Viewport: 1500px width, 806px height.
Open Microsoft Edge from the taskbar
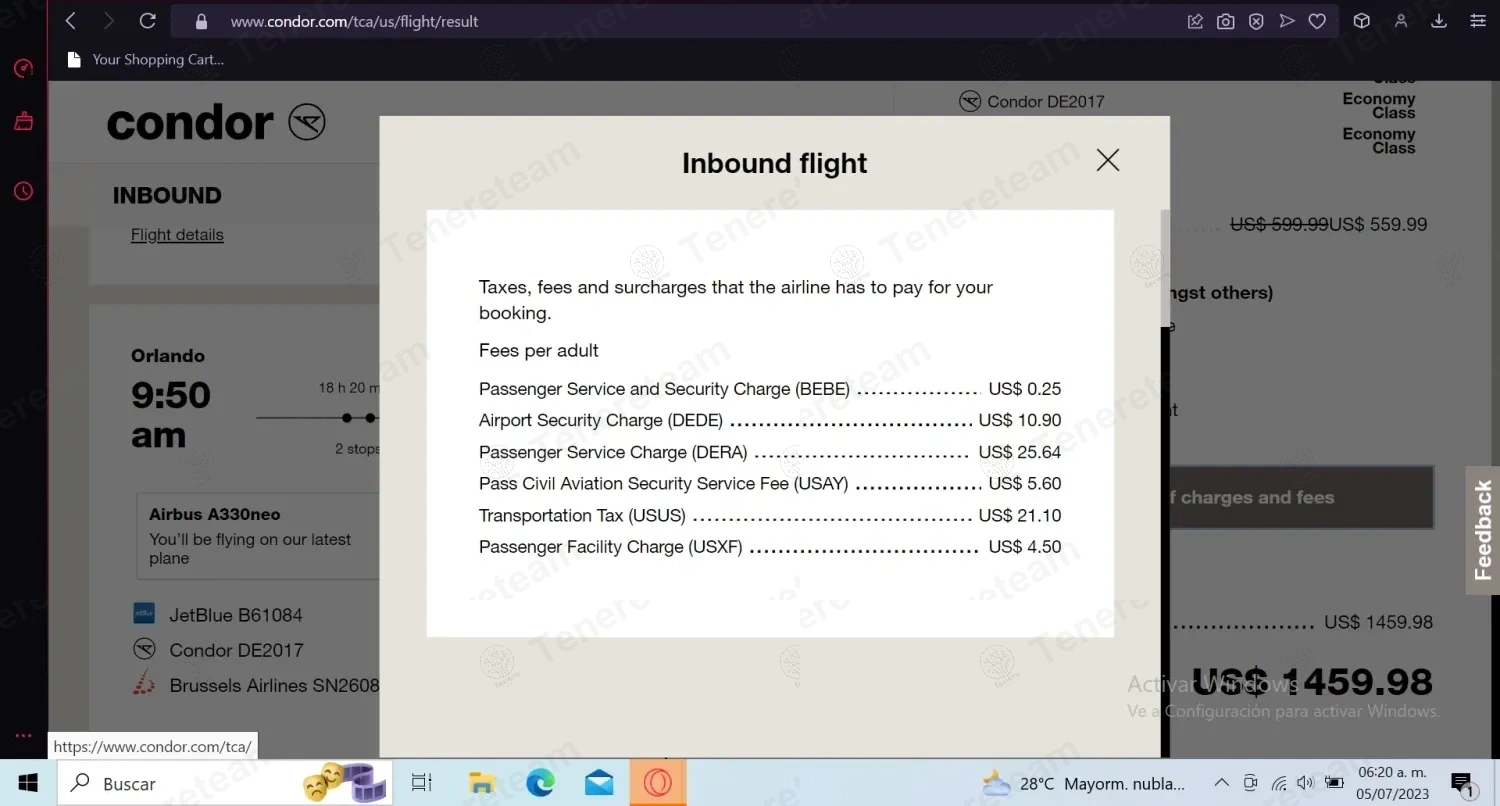[x=540, y=783]
